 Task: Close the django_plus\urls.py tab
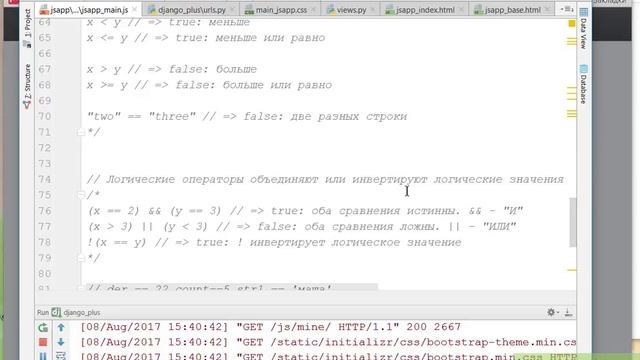pyautogui.click(x=232, y=9)
